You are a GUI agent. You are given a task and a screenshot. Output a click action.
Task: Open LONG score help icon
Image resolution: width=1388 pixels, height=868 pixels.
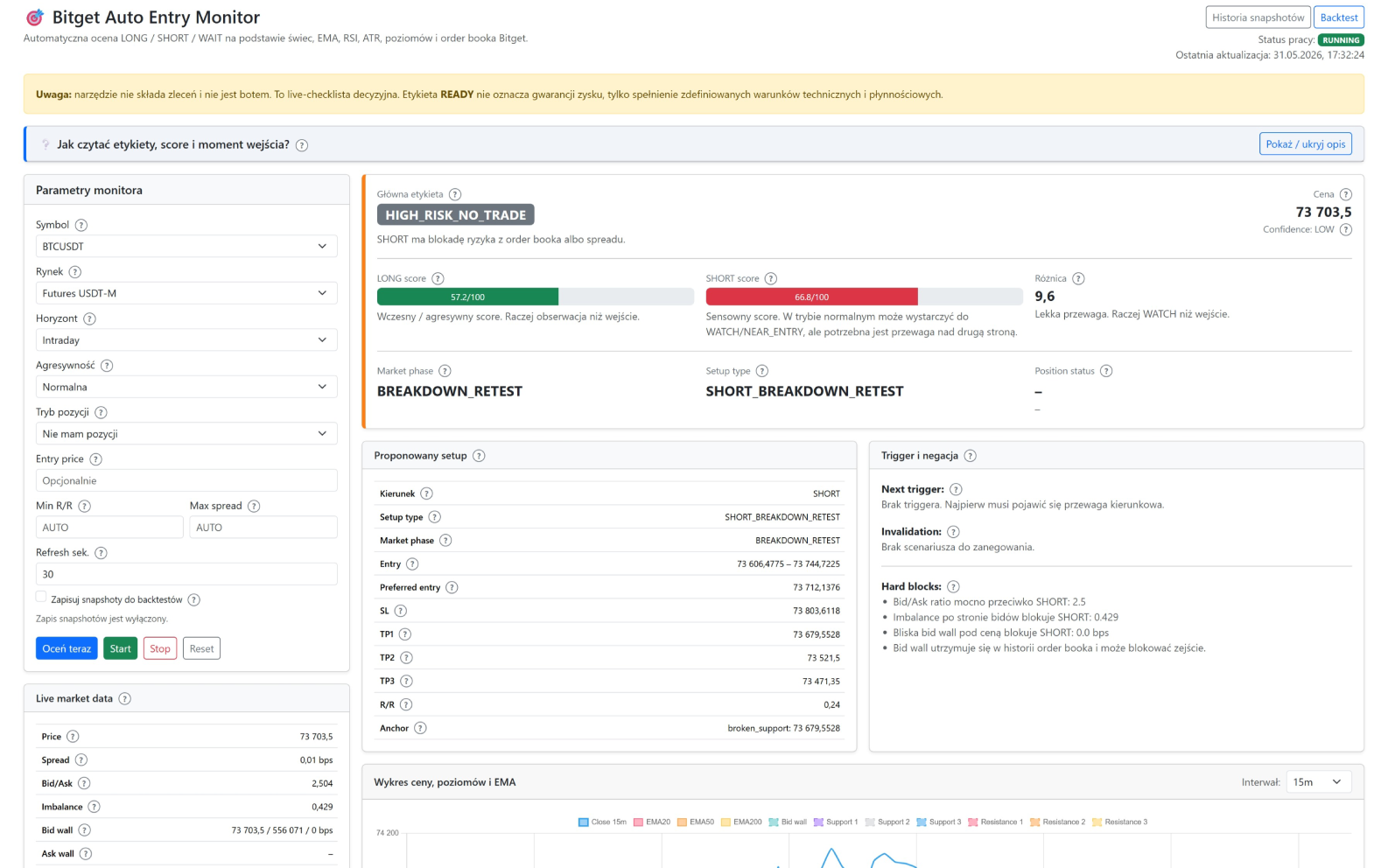click(438, 278)
